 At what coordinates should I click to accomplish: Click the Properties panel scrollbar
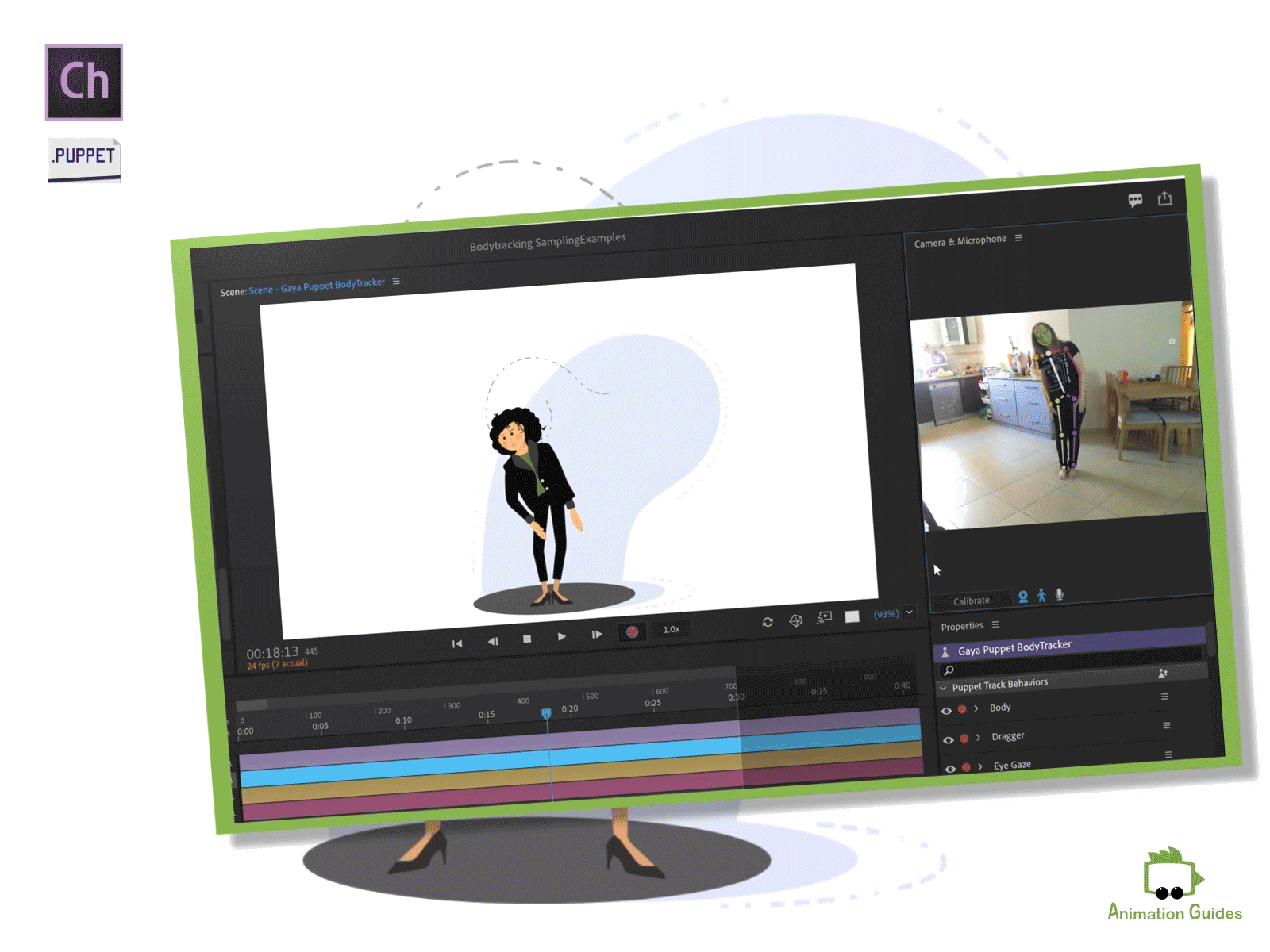pyautogui.click(x=1210, y=639)
